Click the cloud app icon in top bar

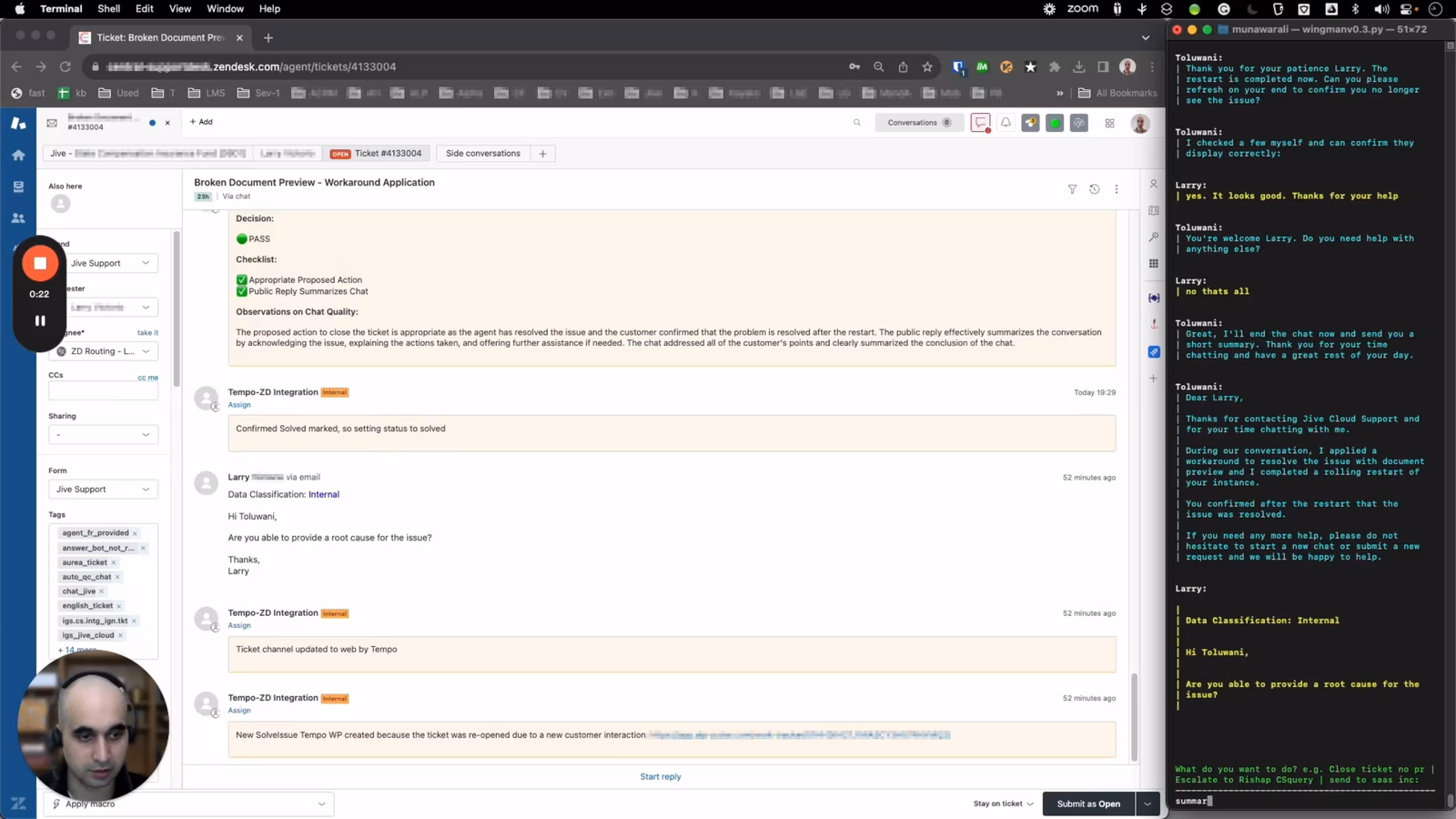click(x=1079, y=123)
